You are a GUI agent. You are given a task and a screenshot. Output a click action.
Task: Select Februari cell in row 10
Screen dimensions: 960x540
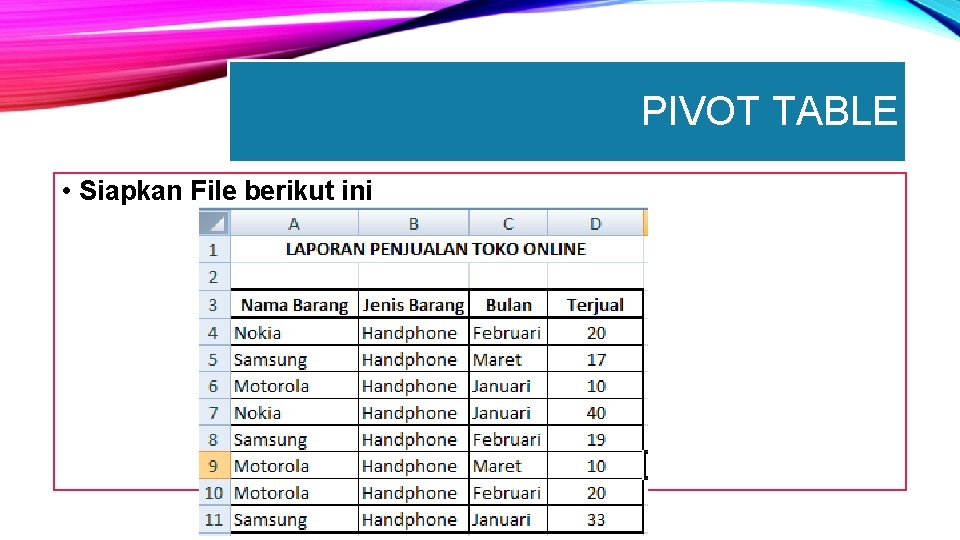[x=508, y=492]
